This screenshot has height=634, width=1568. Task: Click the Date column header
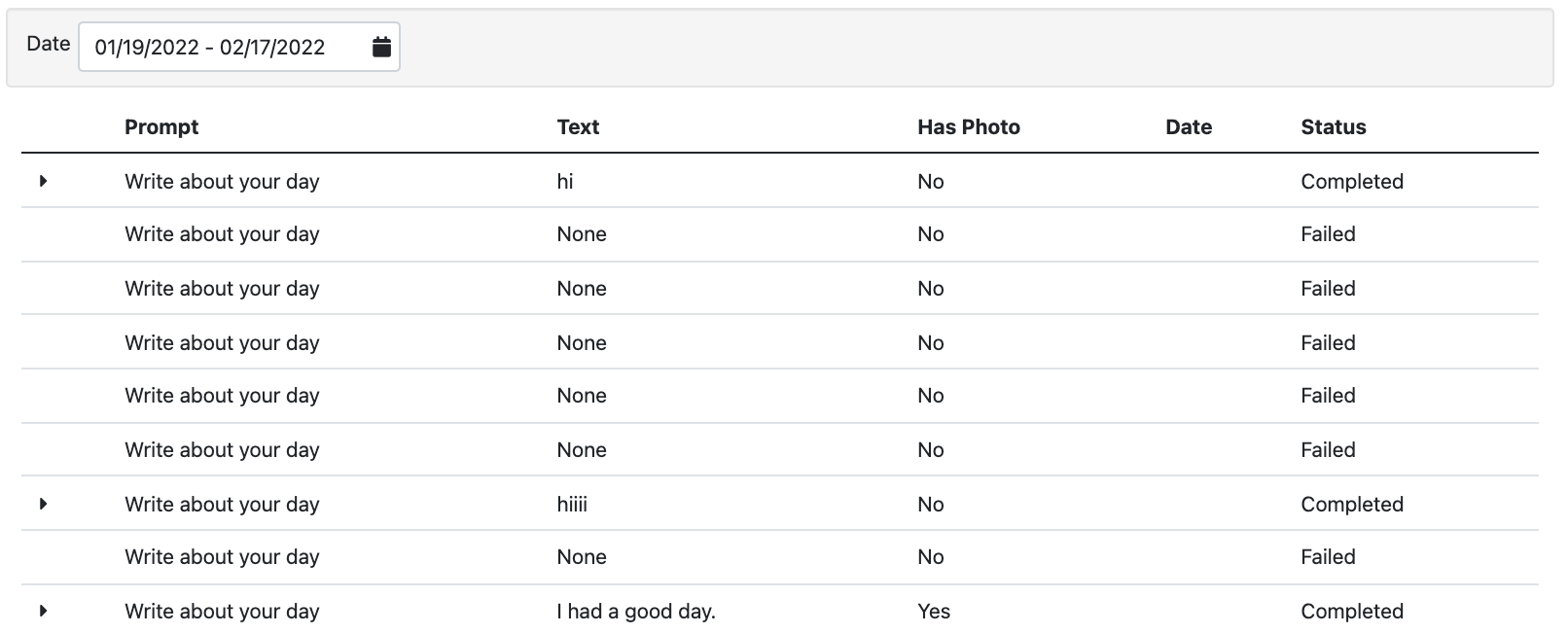coord(1189,126)
